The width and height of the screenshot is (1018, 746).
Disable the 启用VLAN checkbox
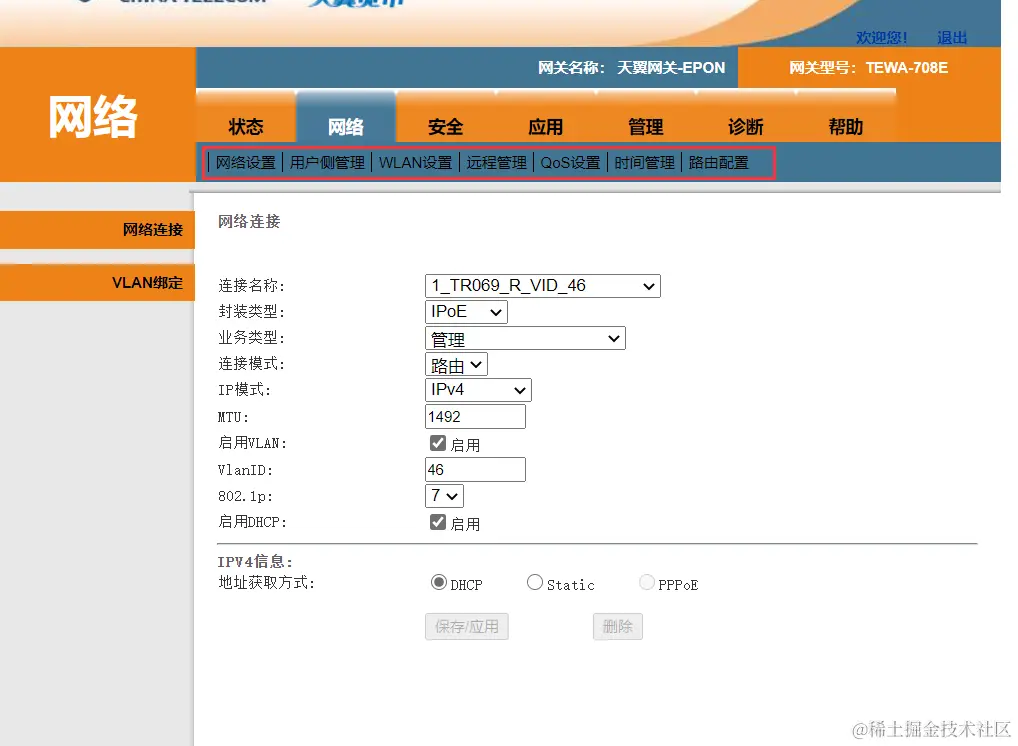pyautogui.click(x=437, y=442)
